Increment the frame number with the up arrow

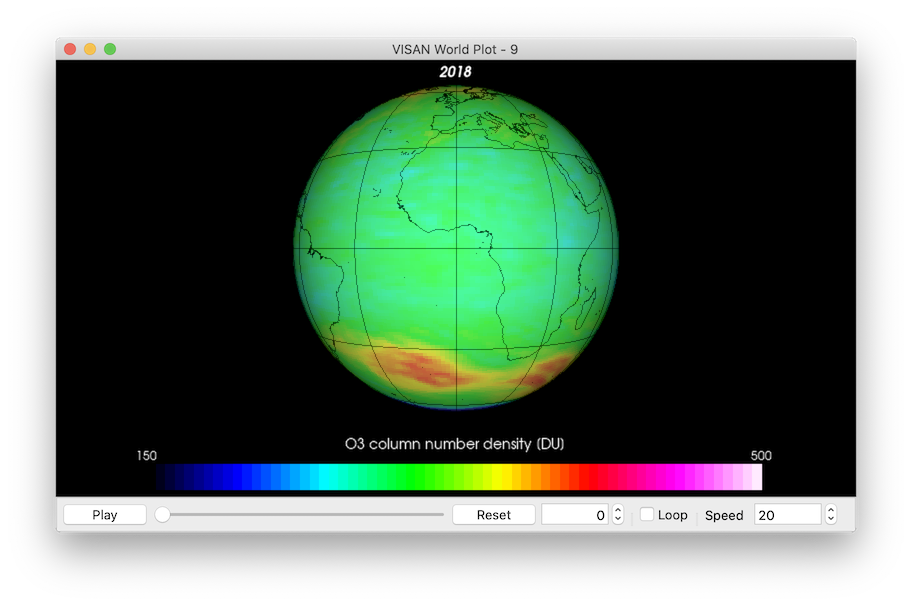pyautogui.click(x=618, y=510)
